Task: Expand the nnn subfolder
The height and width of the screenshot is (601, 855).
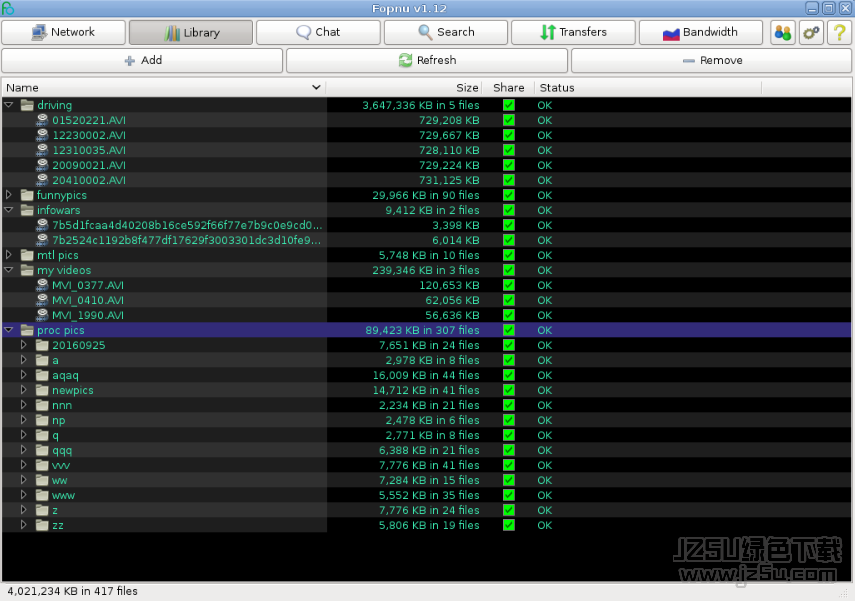Action: (x=23, y=405)
